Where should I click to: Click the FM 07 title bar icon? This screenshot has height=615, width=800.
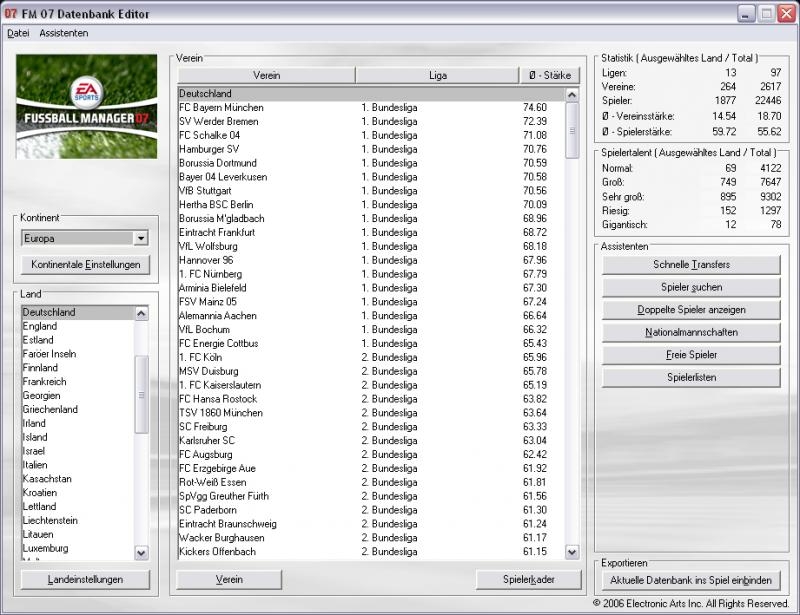tap(11, 13)
